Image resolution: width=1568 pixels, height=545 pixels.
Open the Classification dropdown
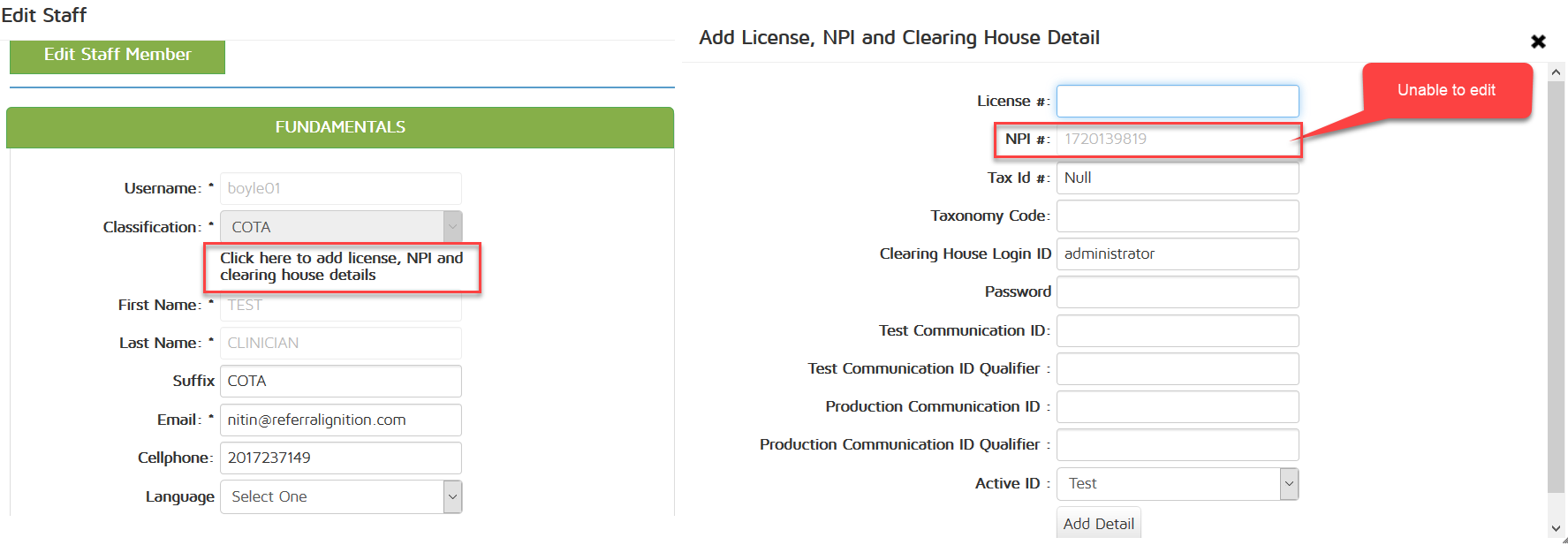341,227
